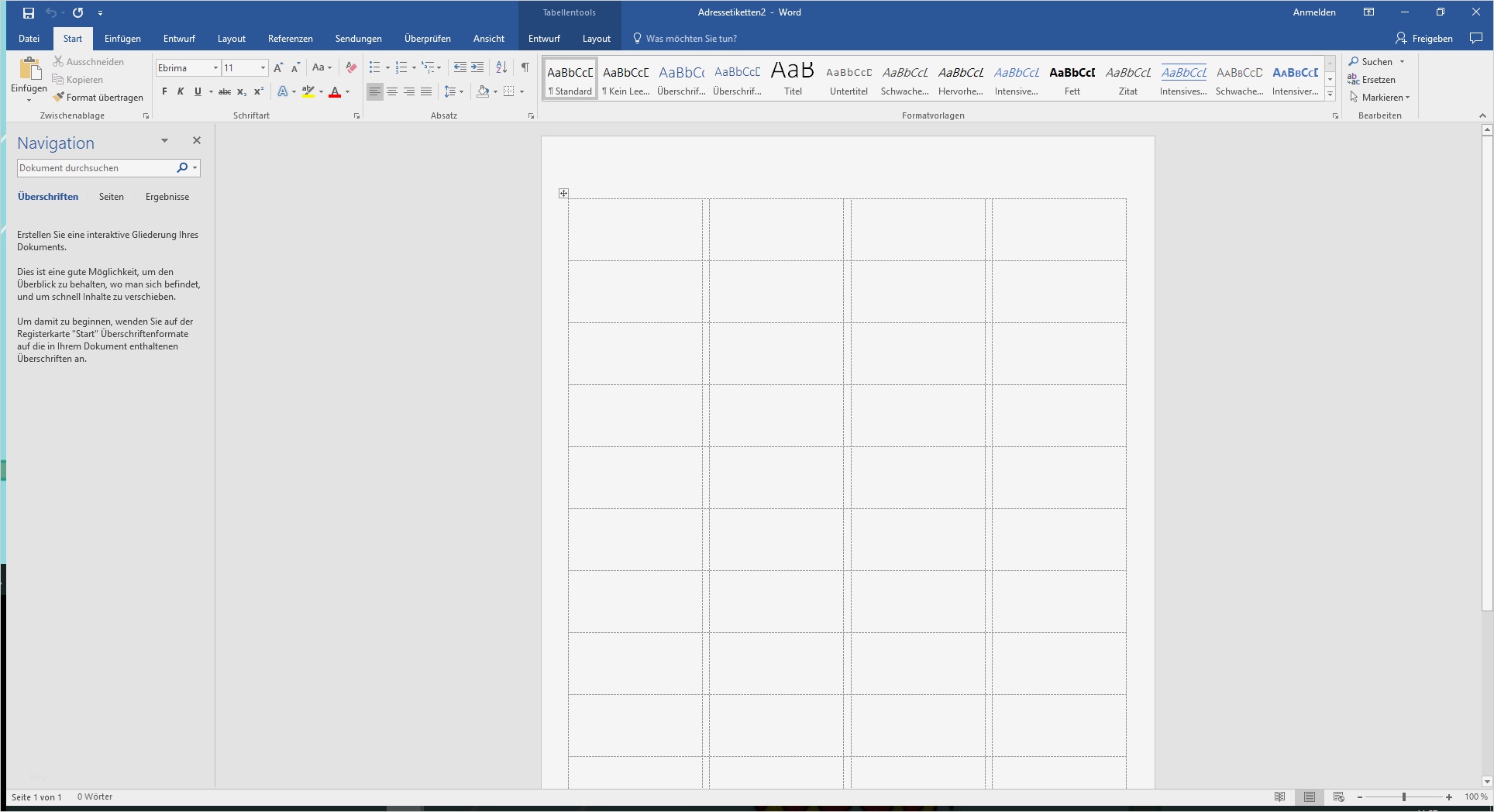Switch to Lesemodus view icon
This screenshot has width=1494, height=812.
tap(1280, 797)
